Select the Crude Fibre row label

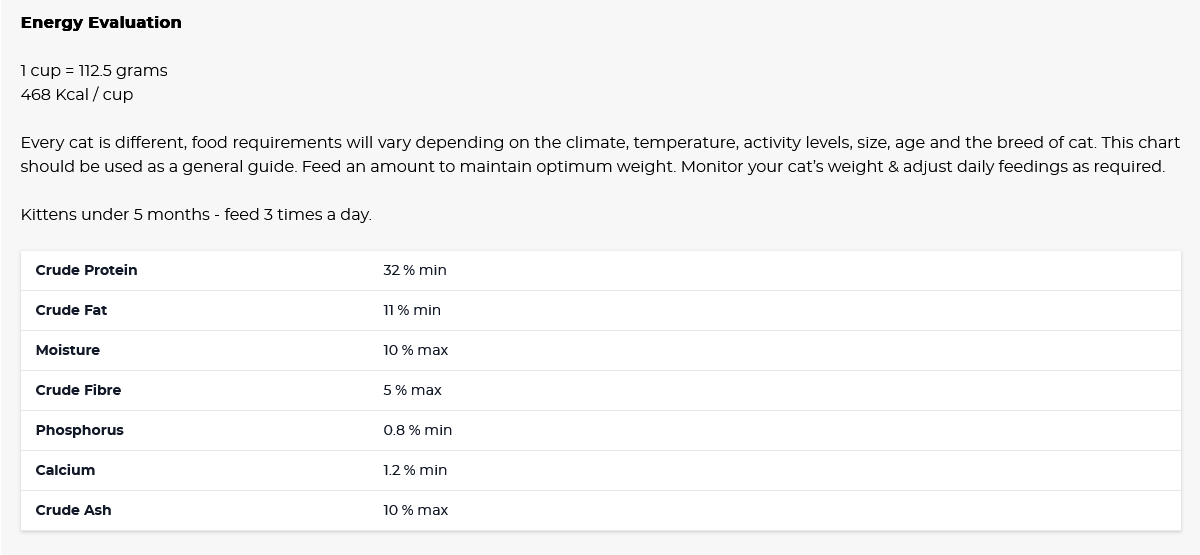(x=78, y=390)
